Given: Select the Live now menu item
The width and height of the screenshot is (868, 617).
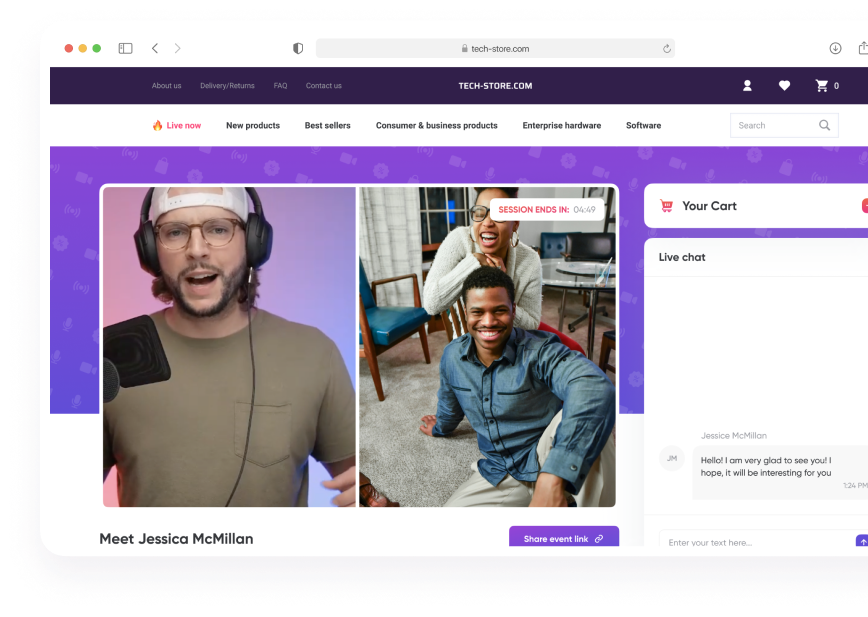Looking at the screenshot, I should coord(184,126).
